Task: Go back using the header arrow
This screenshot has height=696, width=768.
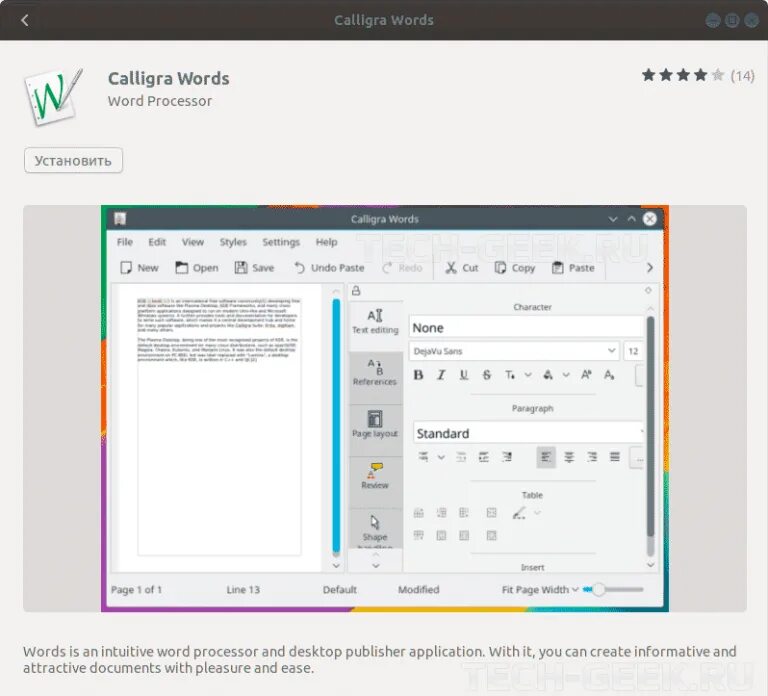Action: [x=25, y=20]
